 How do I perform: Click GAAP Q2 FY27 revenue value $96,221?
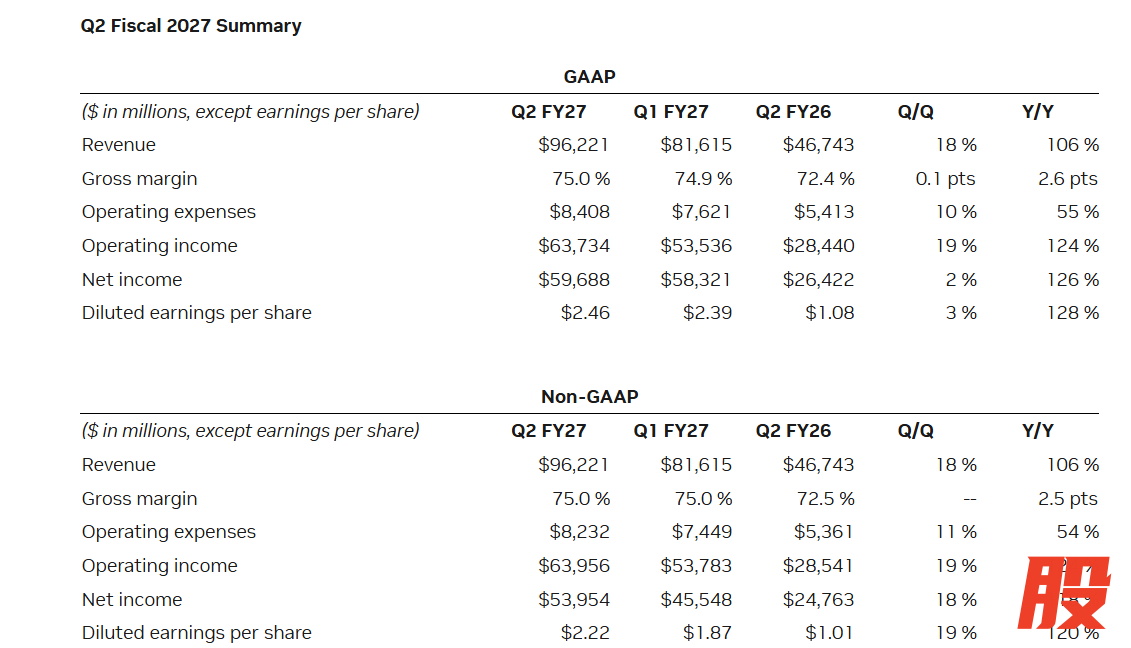[x=573, y=145]
